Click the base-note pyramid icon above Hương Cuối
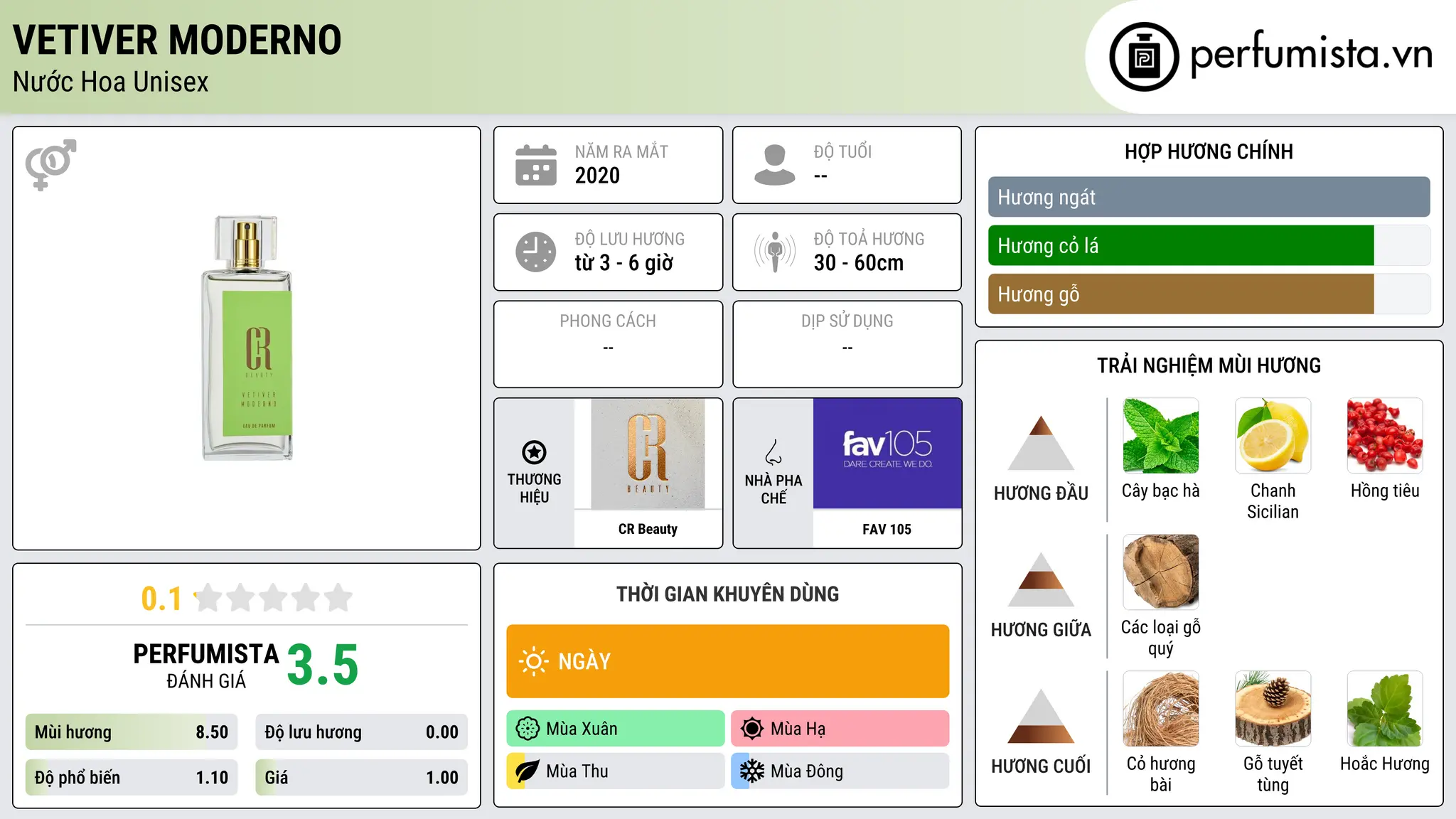This screenshot has width=1456, height=819. click(1041, 716)
